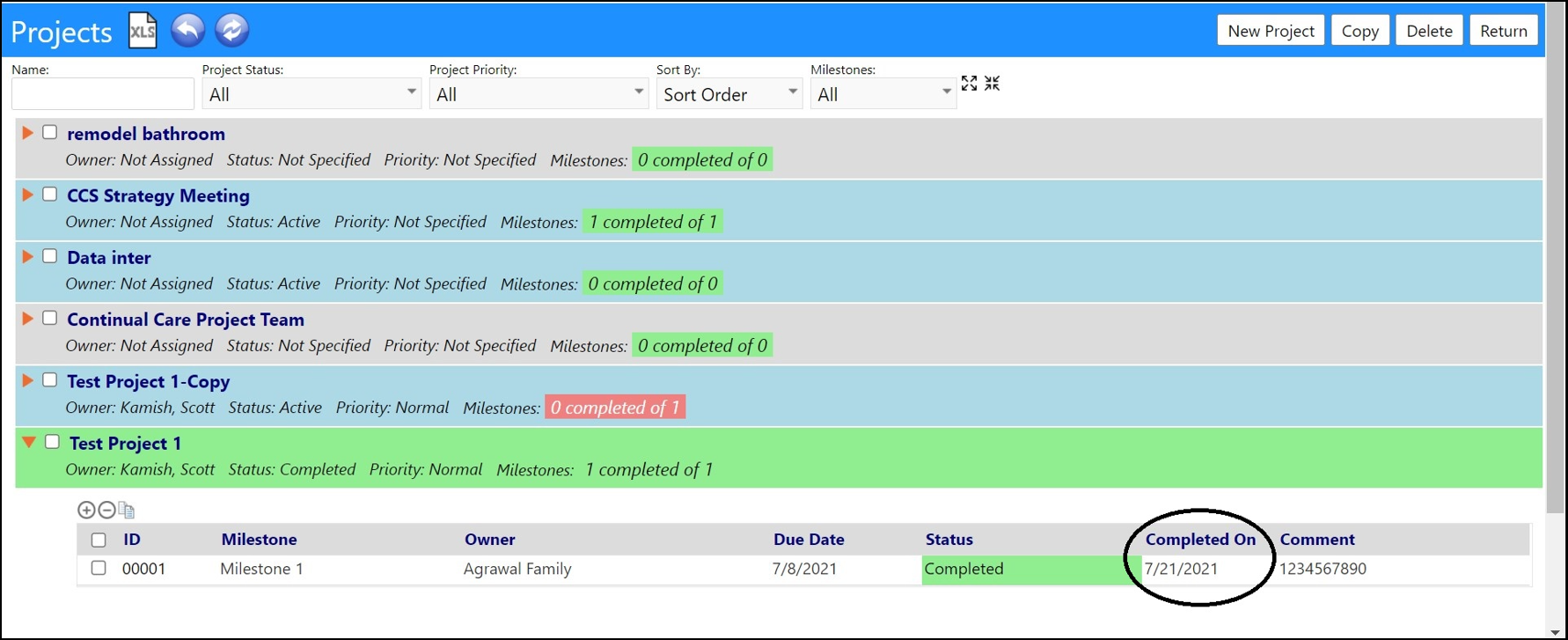
Task: Expand Continual Care Project Team row
Action: coord(28,319)
